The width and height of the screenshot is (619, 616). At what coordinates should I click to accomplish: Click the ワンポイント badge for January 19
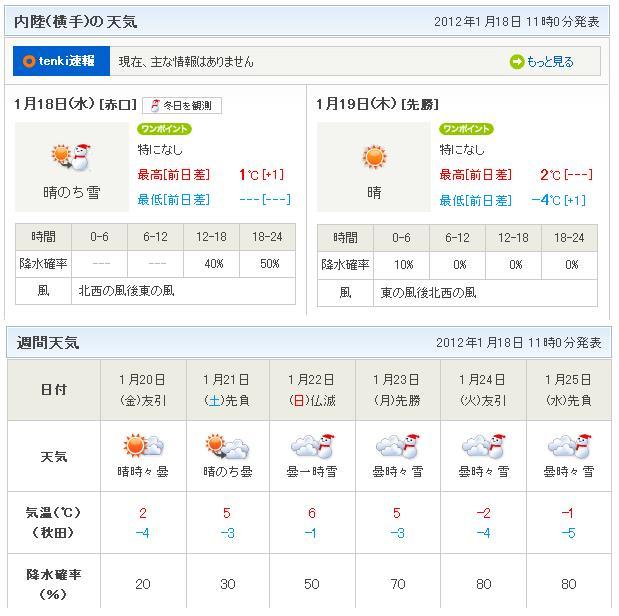tap(466, 129)
